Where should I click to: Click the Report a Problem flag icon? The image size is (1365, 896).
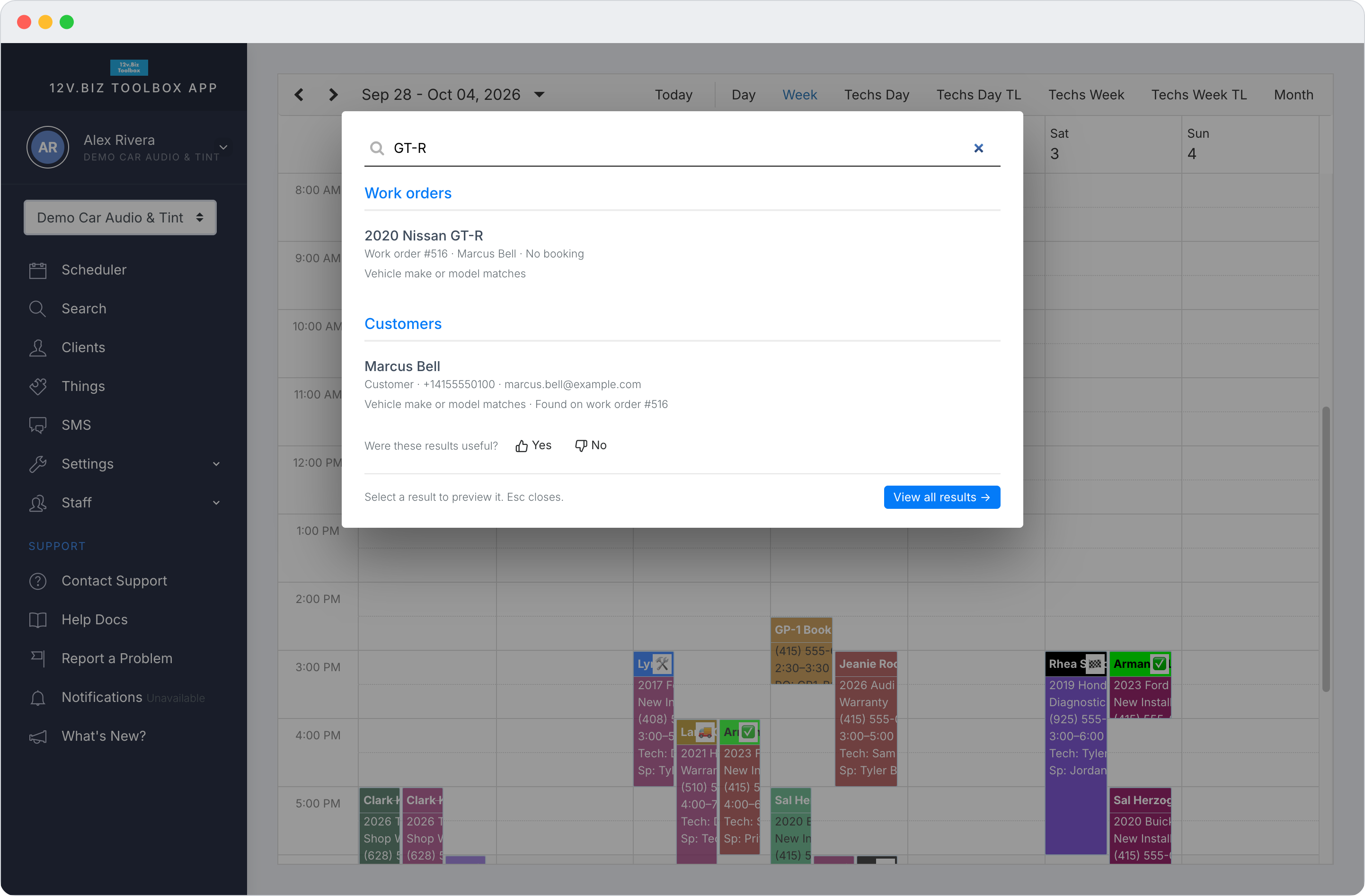click(38, 659)
